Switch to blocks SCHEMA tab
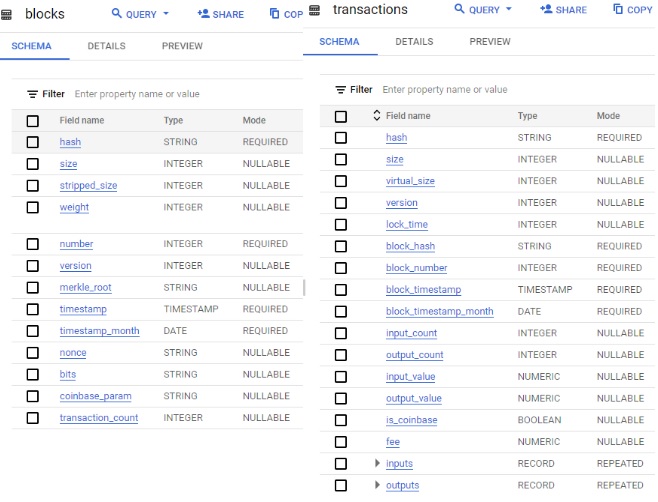Viewport: 658px width, 502px height. pyautogui.click(x=31, y=46)
